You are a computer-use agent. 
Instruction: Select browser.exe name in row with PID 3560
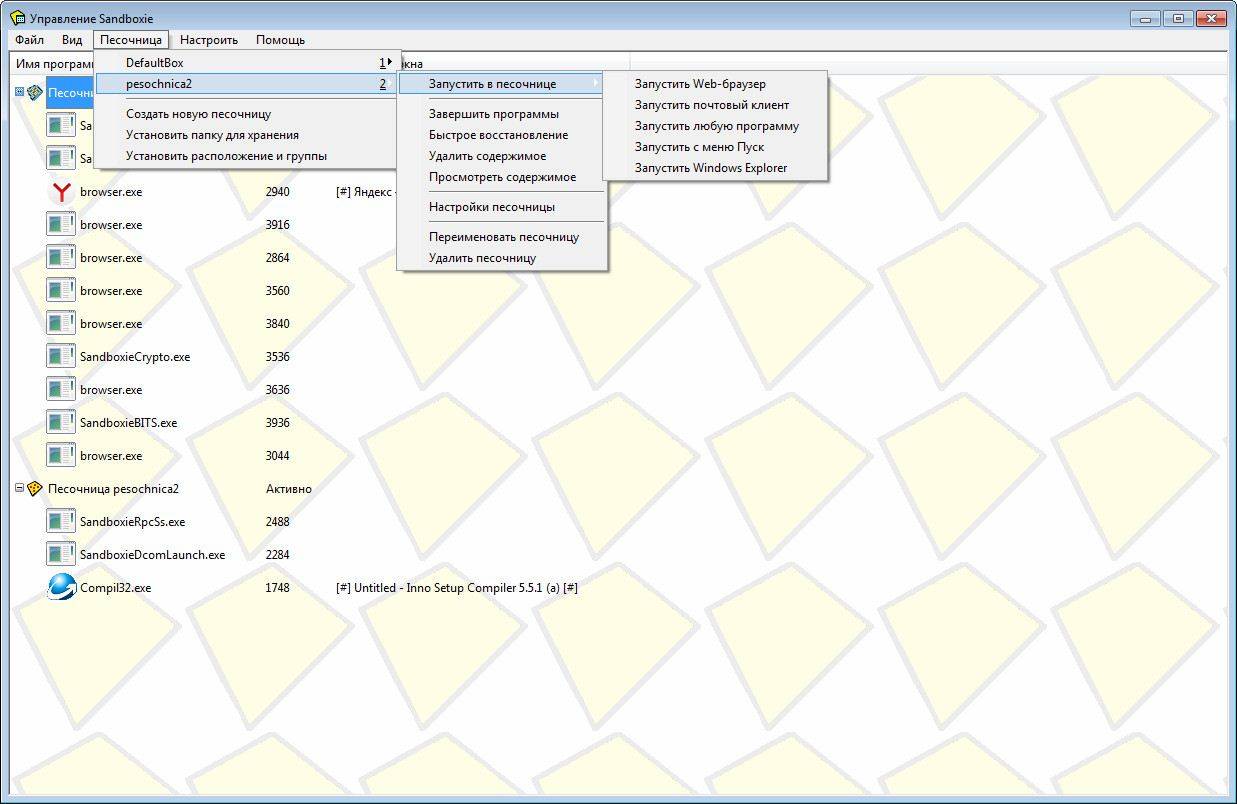coord(111,291)
